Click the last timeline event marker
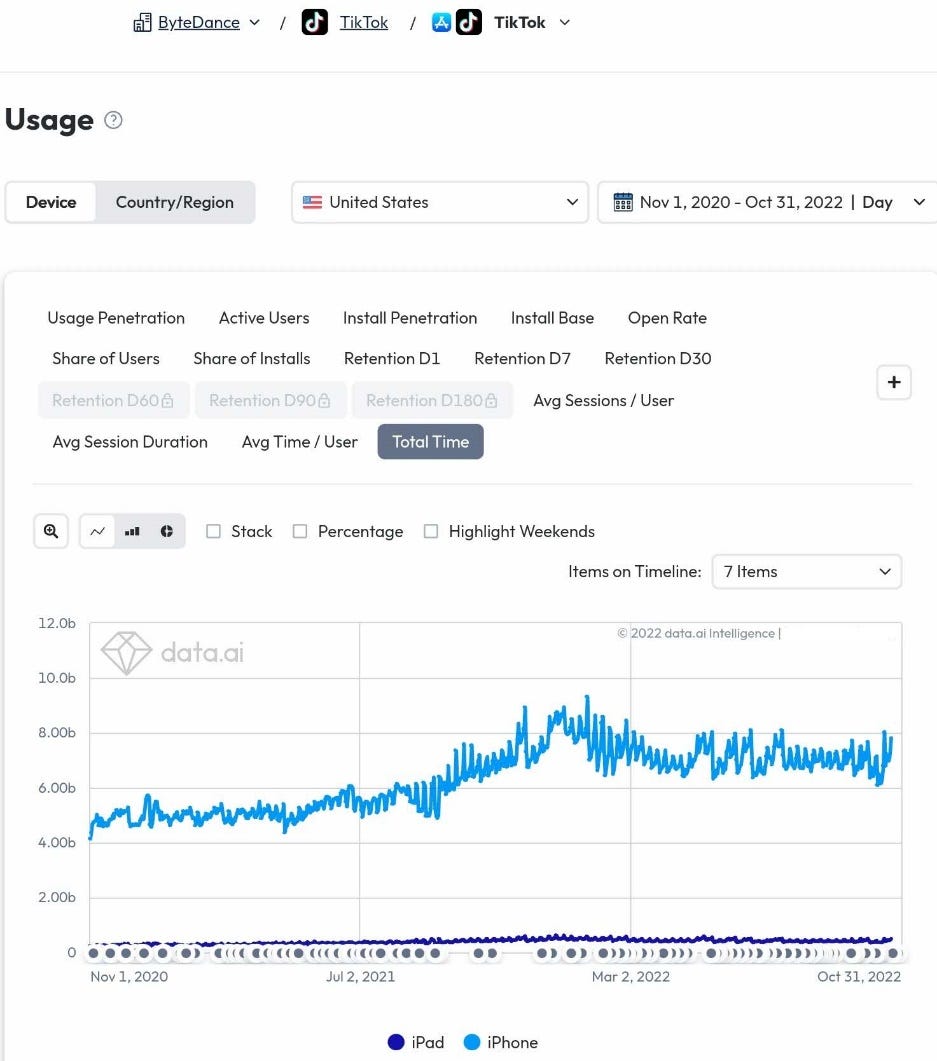 point(893,953)
